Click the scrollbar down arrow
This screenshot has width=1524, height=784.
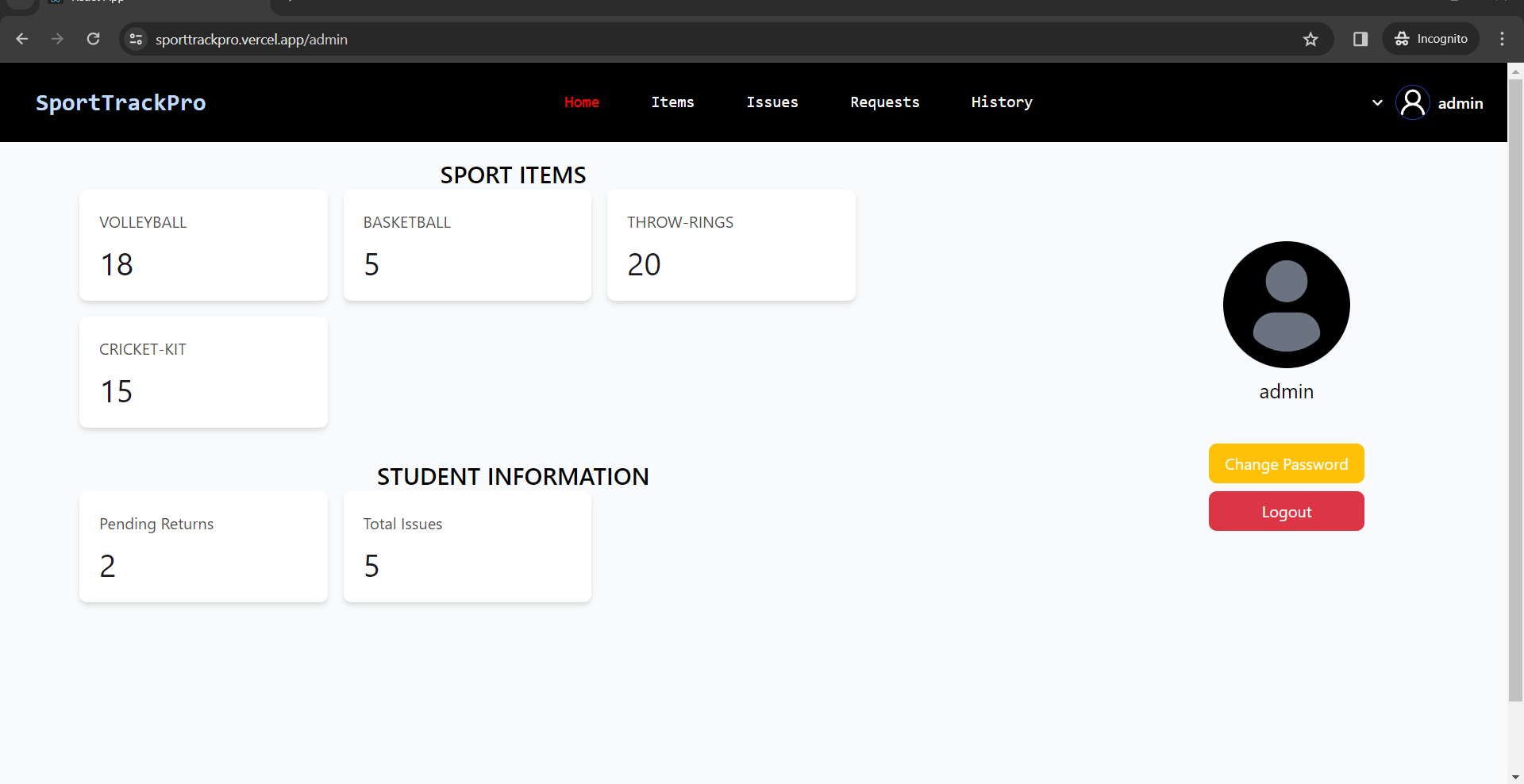point(1515,777)
